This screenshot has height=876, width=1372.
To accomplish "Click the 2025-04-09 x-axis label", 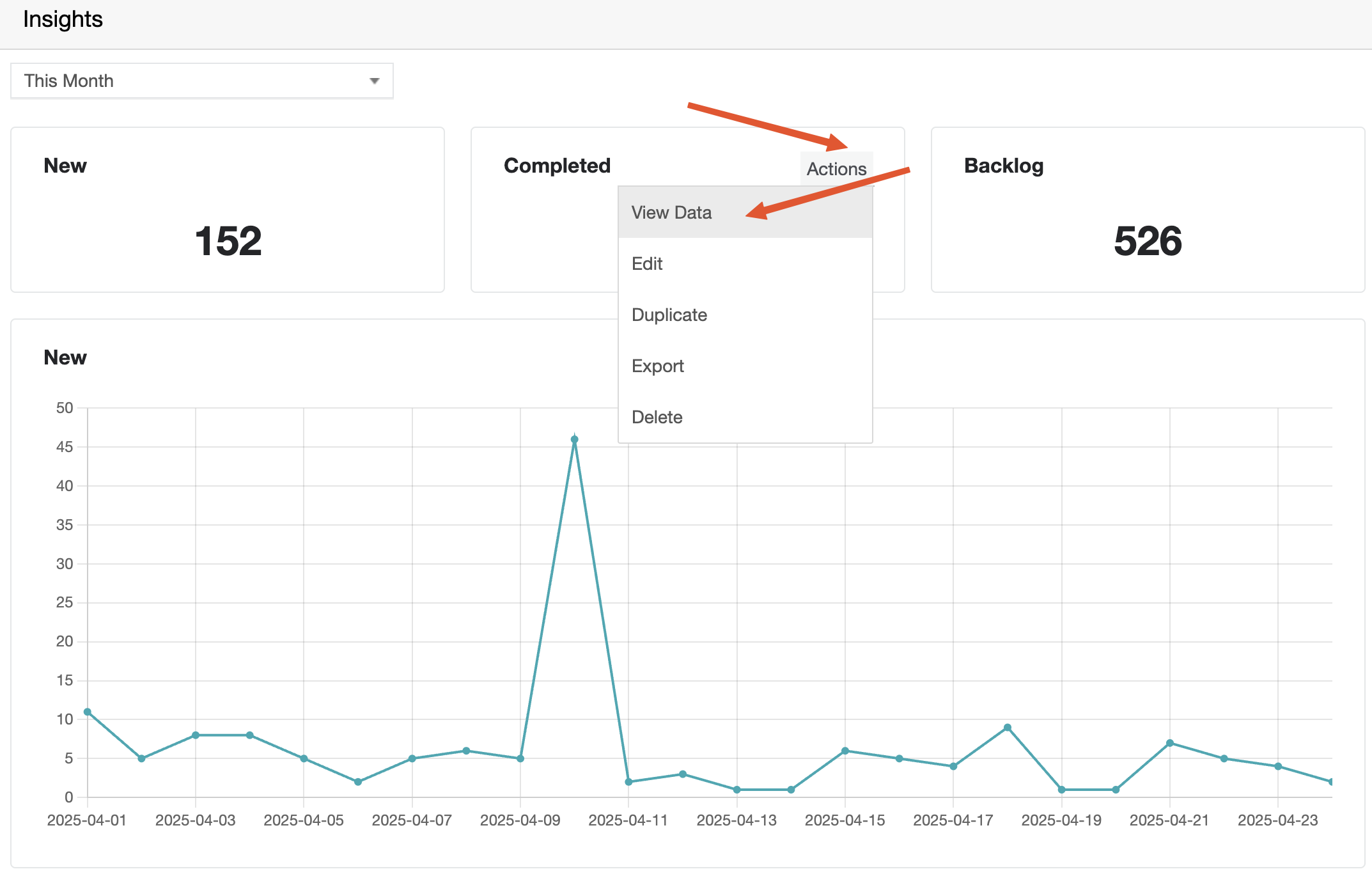I will pyautogui.click(x=520, y=820).
